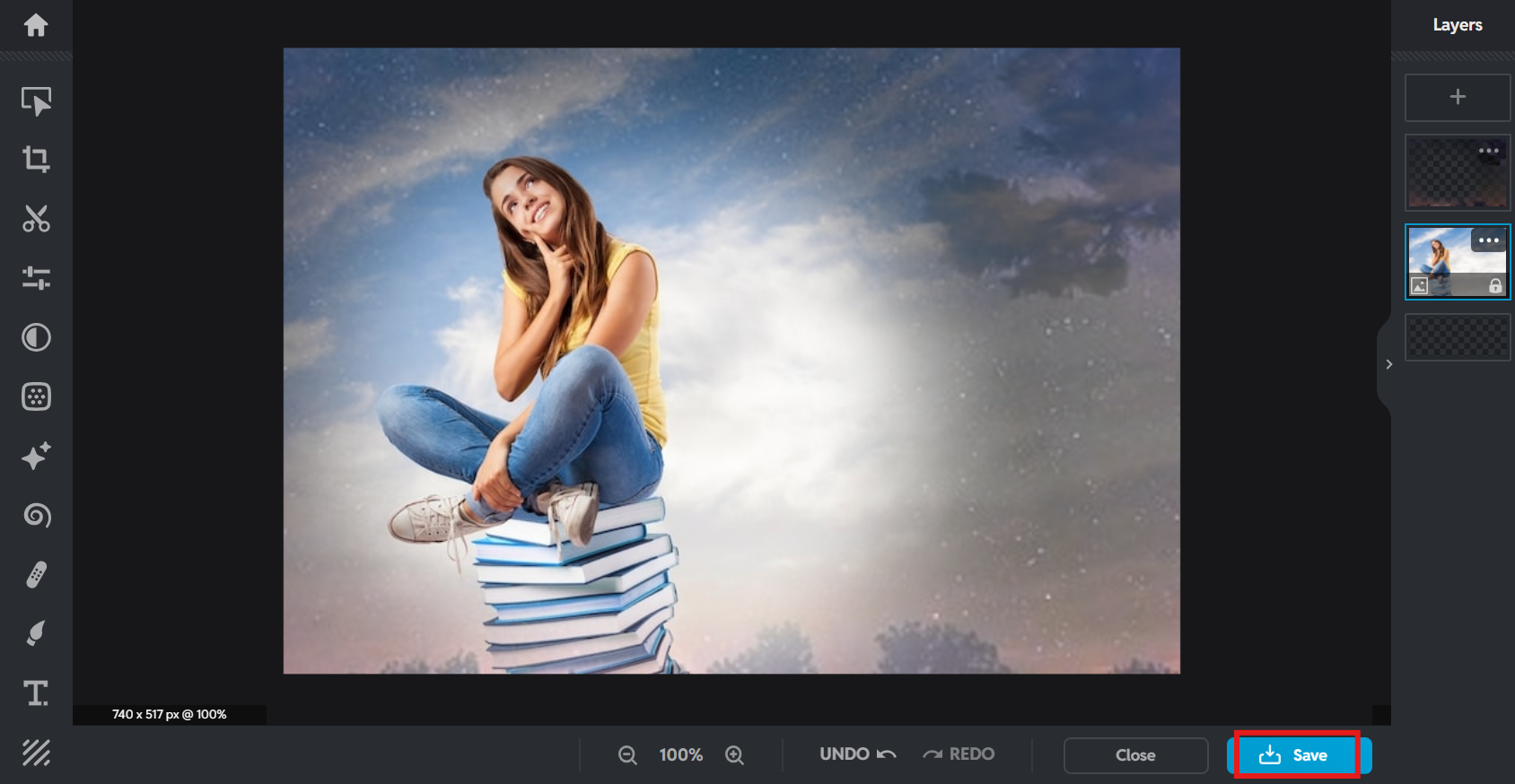Image resolution: width=1515 pixels, height=784 pixels.
Task: Redo the undone edit
Action: [x=959, y=754]
